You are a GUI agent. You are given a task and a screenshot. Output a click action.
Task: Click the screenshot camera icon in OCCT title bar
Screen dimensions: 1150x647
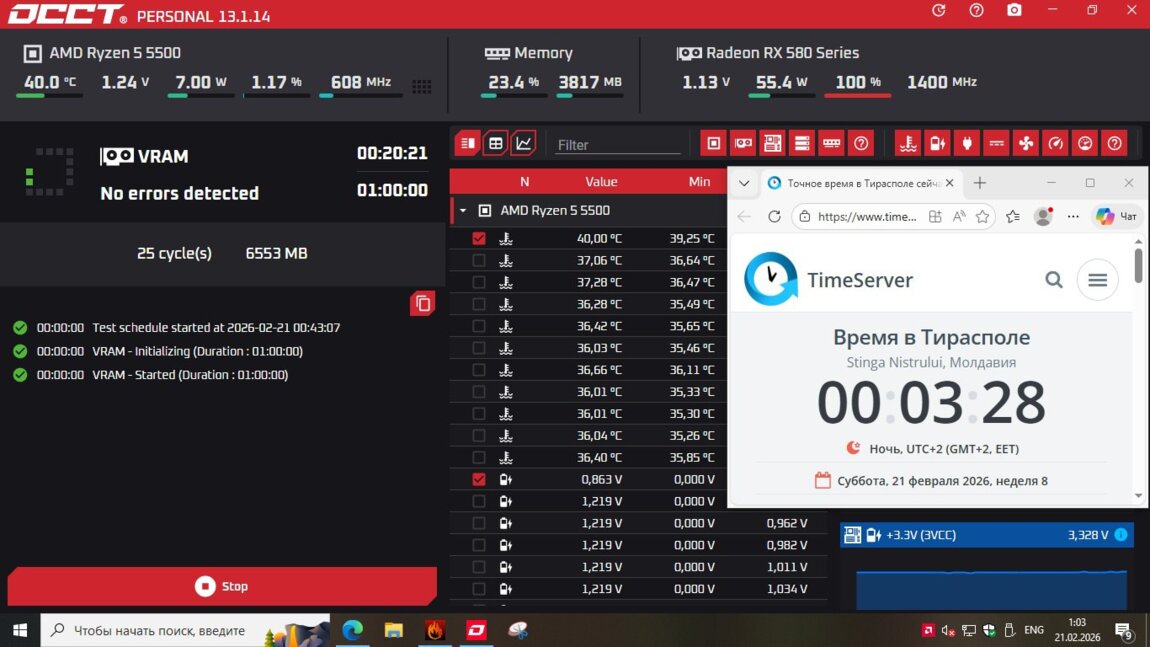coord(1014,10)
